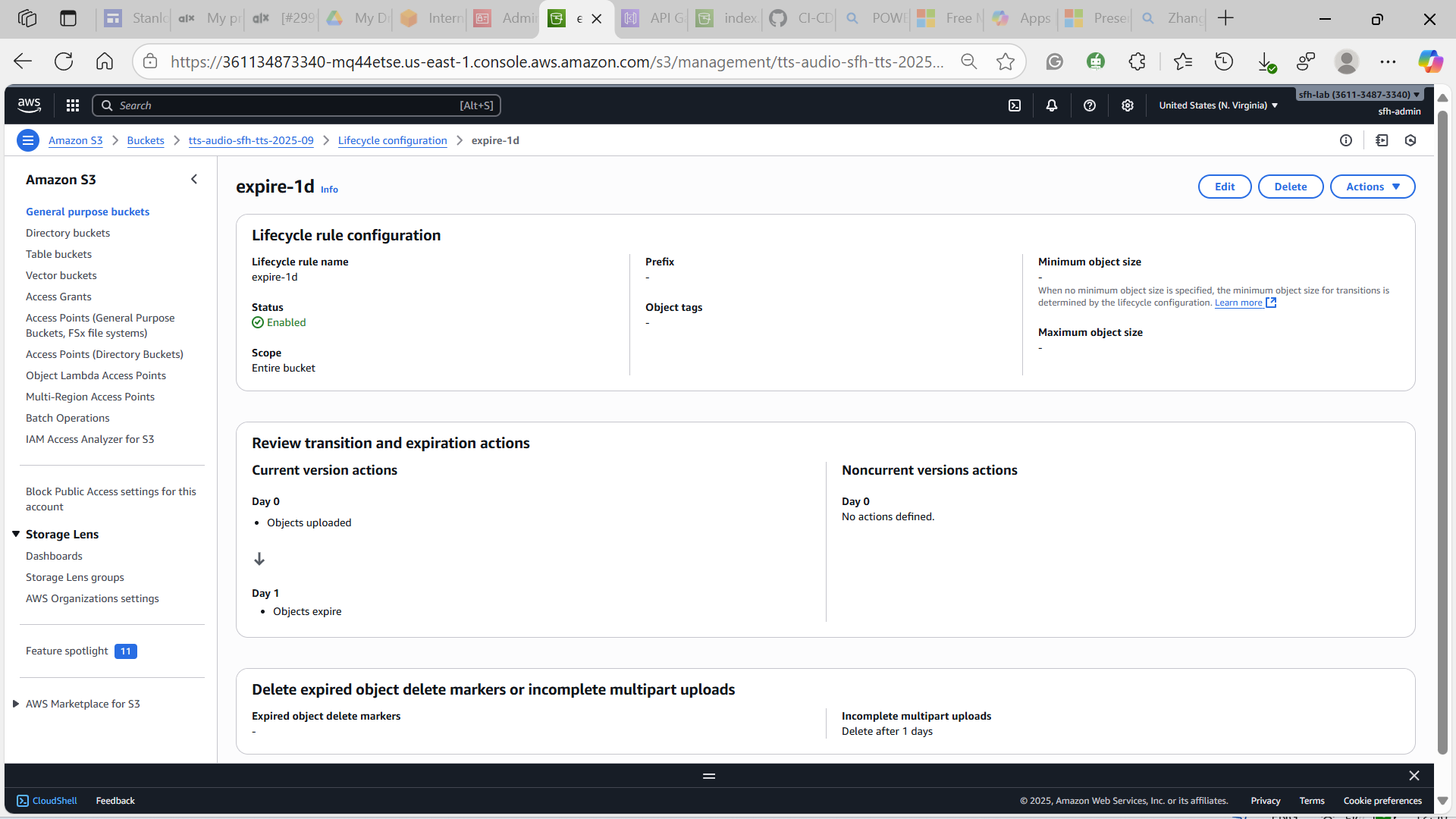Open the Actions dropdown
The image size is (1456, 819).
click(1373, 187)
